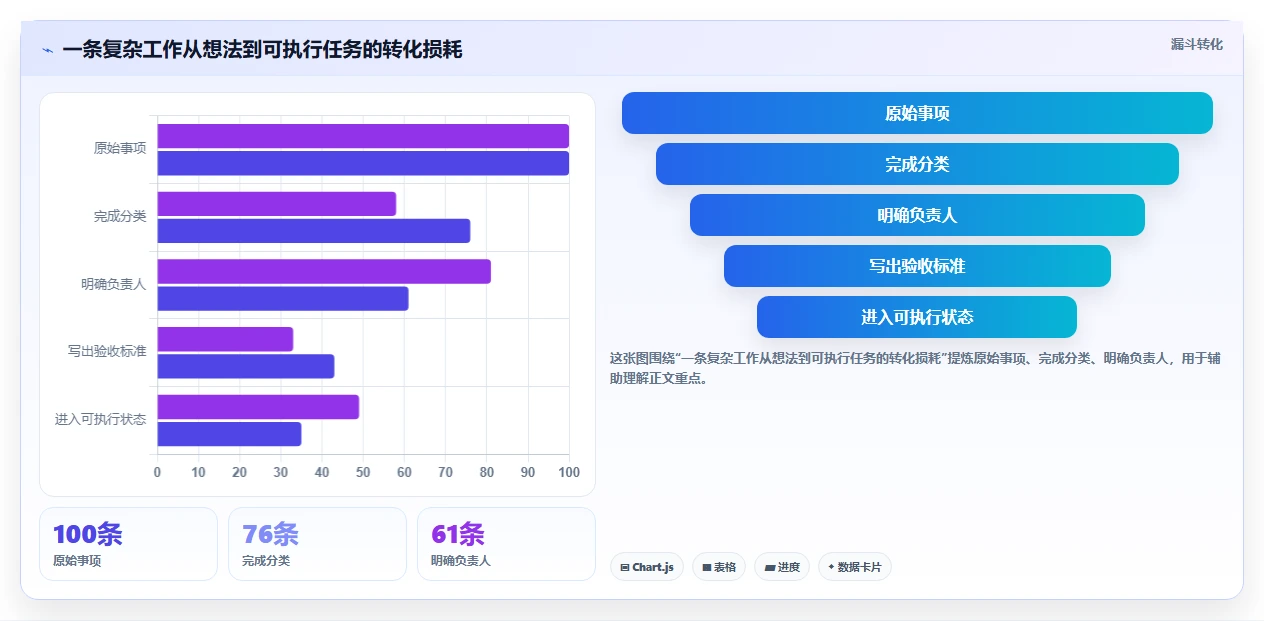Click the purple bar for 明确负责人
The height and width of the screenshot is (621, 1264).
tap(324, 271)
